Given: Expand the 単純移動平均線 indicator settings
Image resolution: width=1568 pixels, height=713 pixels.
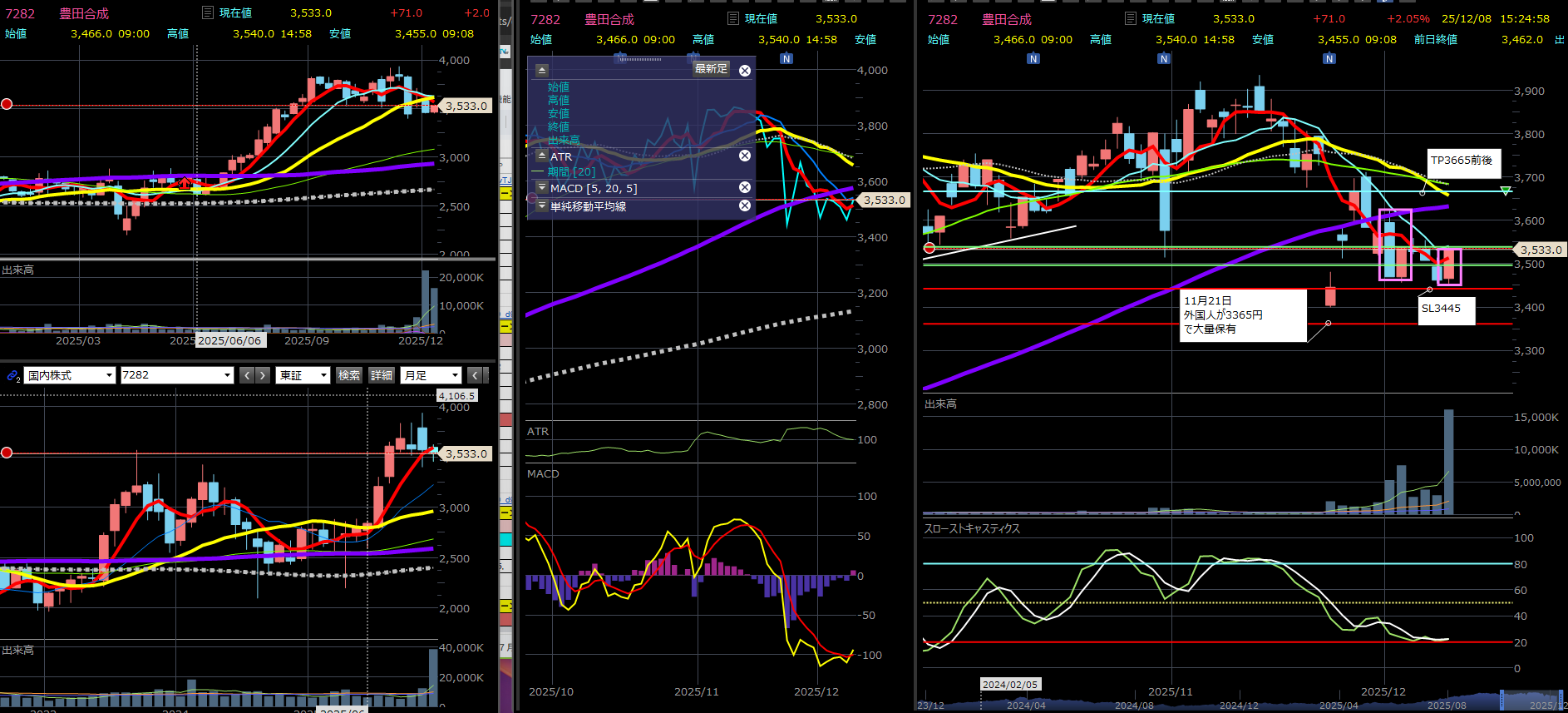Looking at the screenshot, I should [542, 205].
